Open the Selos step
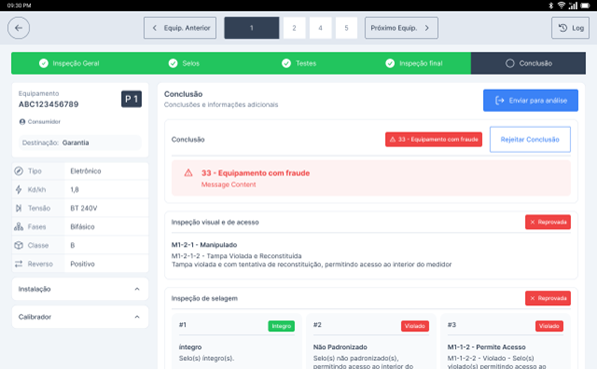 [184, 63]
